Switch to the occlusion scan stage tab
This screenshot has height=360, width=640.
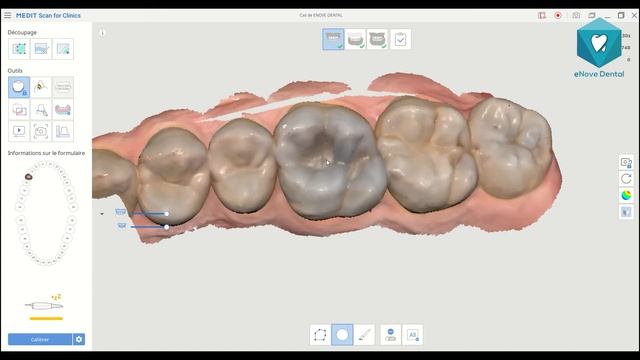pyautogui.click(x=377, y=39)
